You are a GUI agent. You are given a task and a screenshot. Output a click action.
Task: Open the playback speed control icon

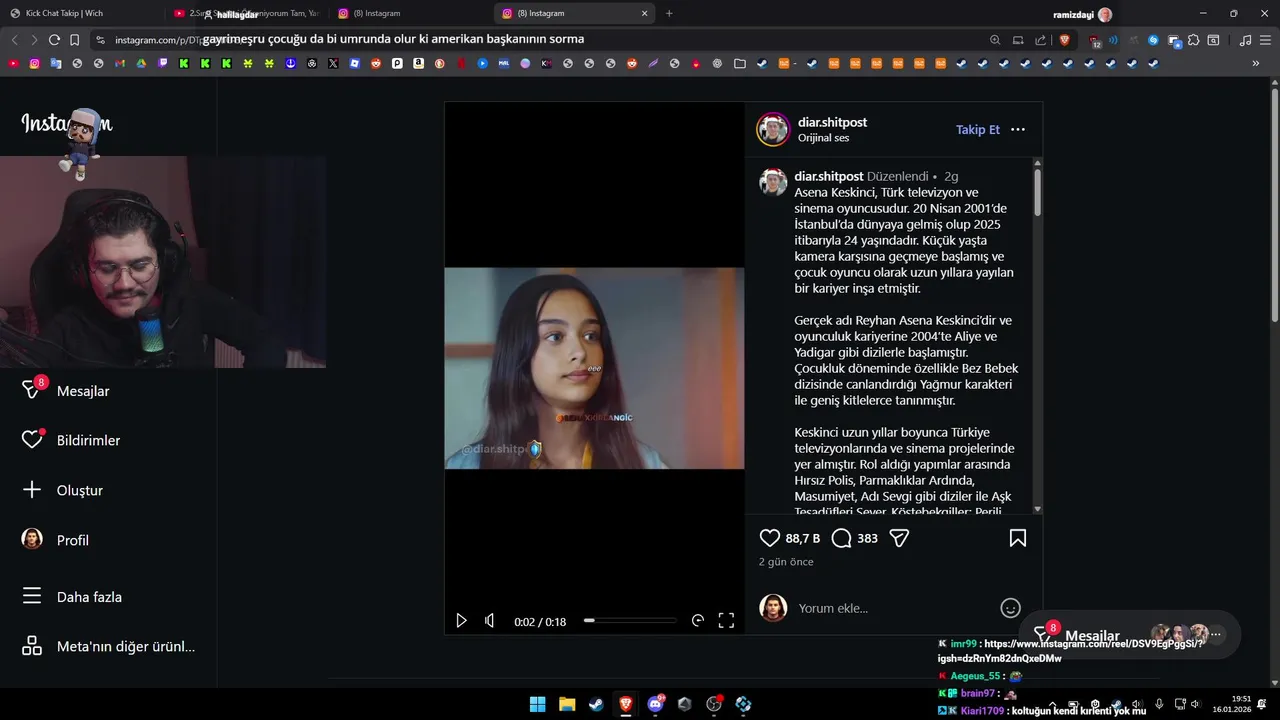coord(698,621)
